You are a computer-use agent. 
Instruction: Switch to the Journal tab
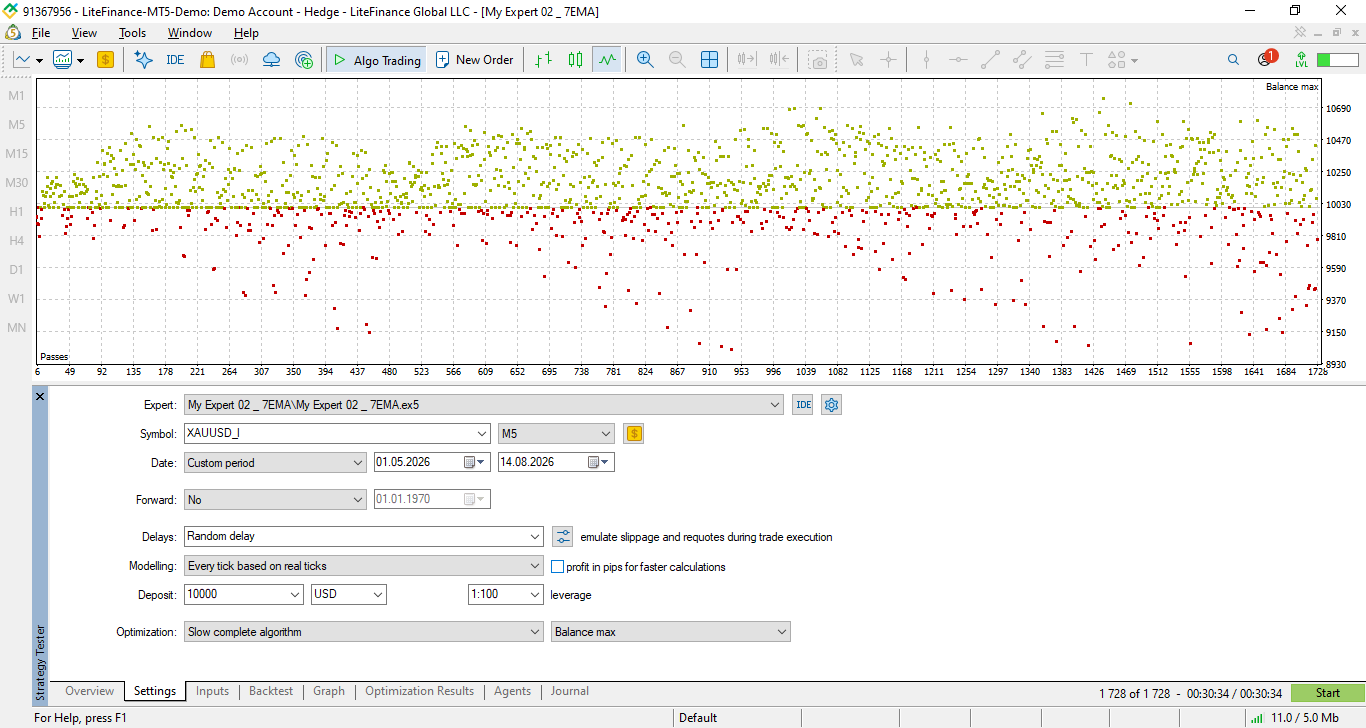click(569, 691)
